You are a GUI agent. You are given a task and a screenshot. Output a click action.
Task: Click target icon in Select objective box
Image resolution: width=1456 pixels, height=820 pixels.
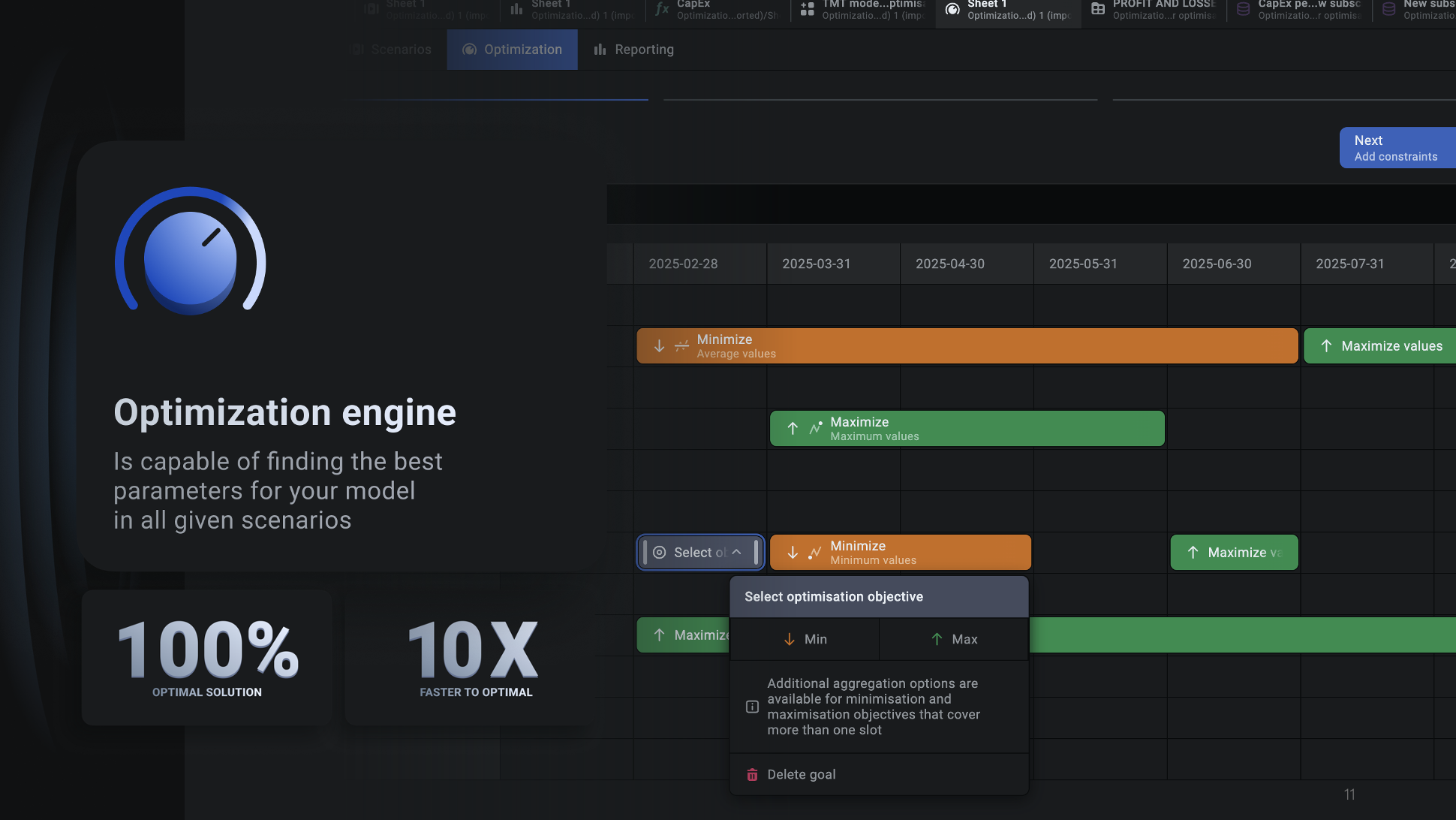(x=659, y=553)
